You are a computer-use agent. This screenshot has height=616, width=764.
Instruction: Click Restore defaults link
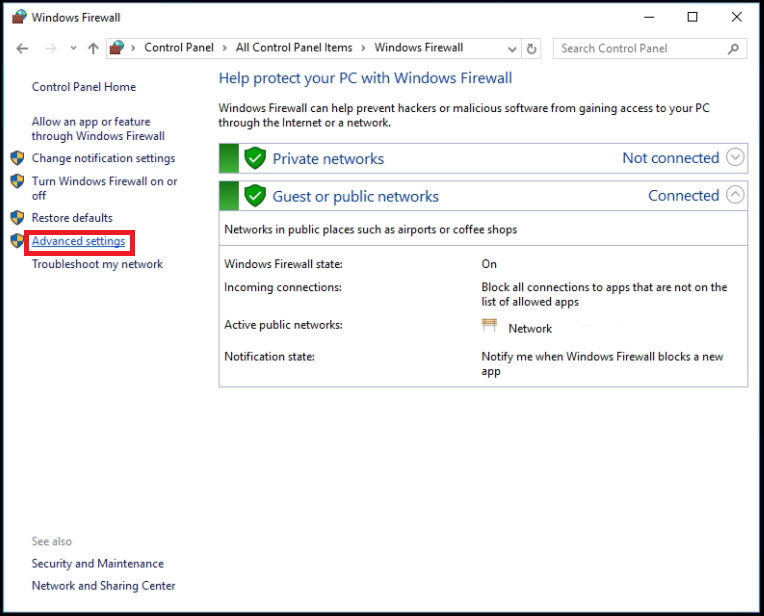(72, 217)
